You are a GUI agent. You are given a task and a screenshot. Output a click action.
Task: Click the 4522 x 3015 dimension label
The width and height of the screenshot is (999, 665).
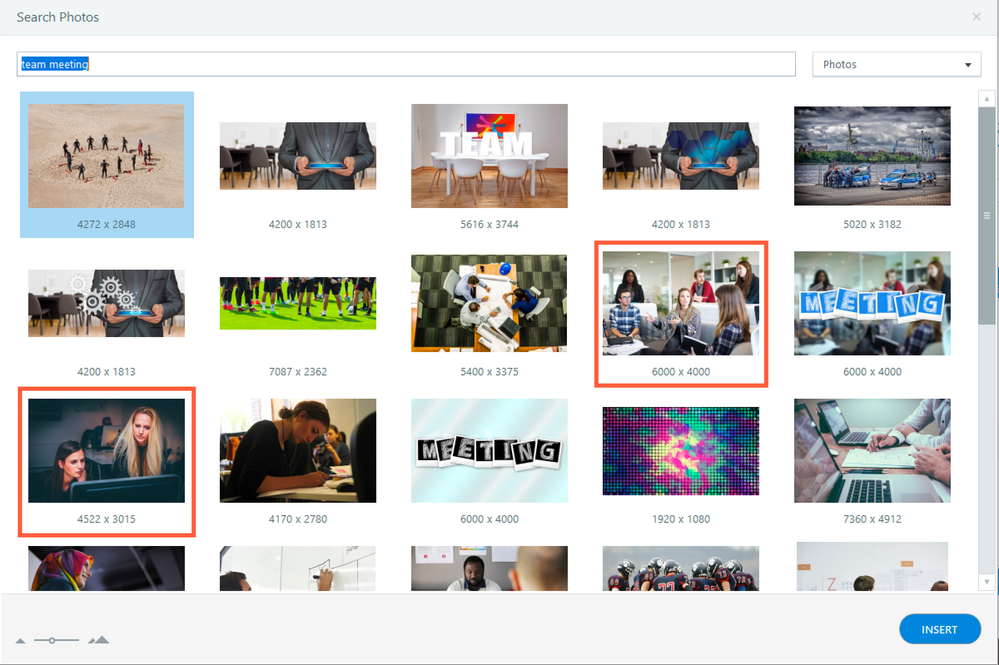tap(106, 519)
